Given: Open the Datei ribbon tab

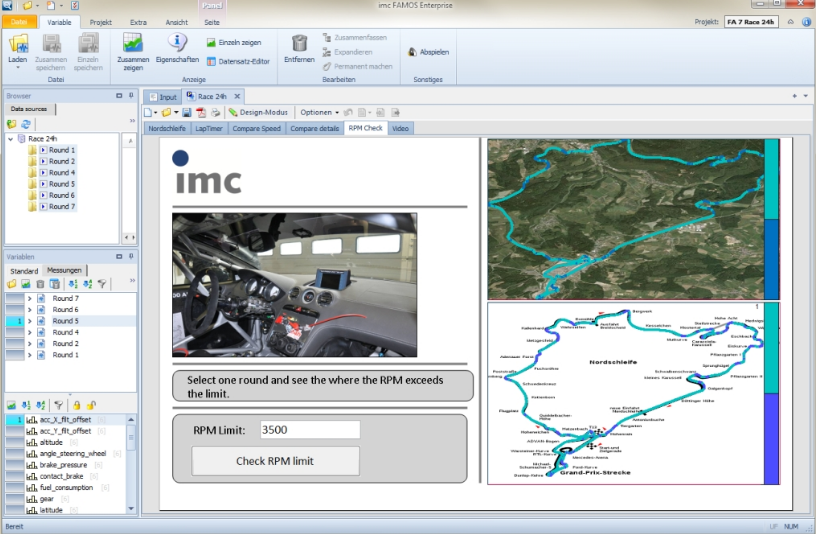Looking at the screenshot, I should point(19,22).
